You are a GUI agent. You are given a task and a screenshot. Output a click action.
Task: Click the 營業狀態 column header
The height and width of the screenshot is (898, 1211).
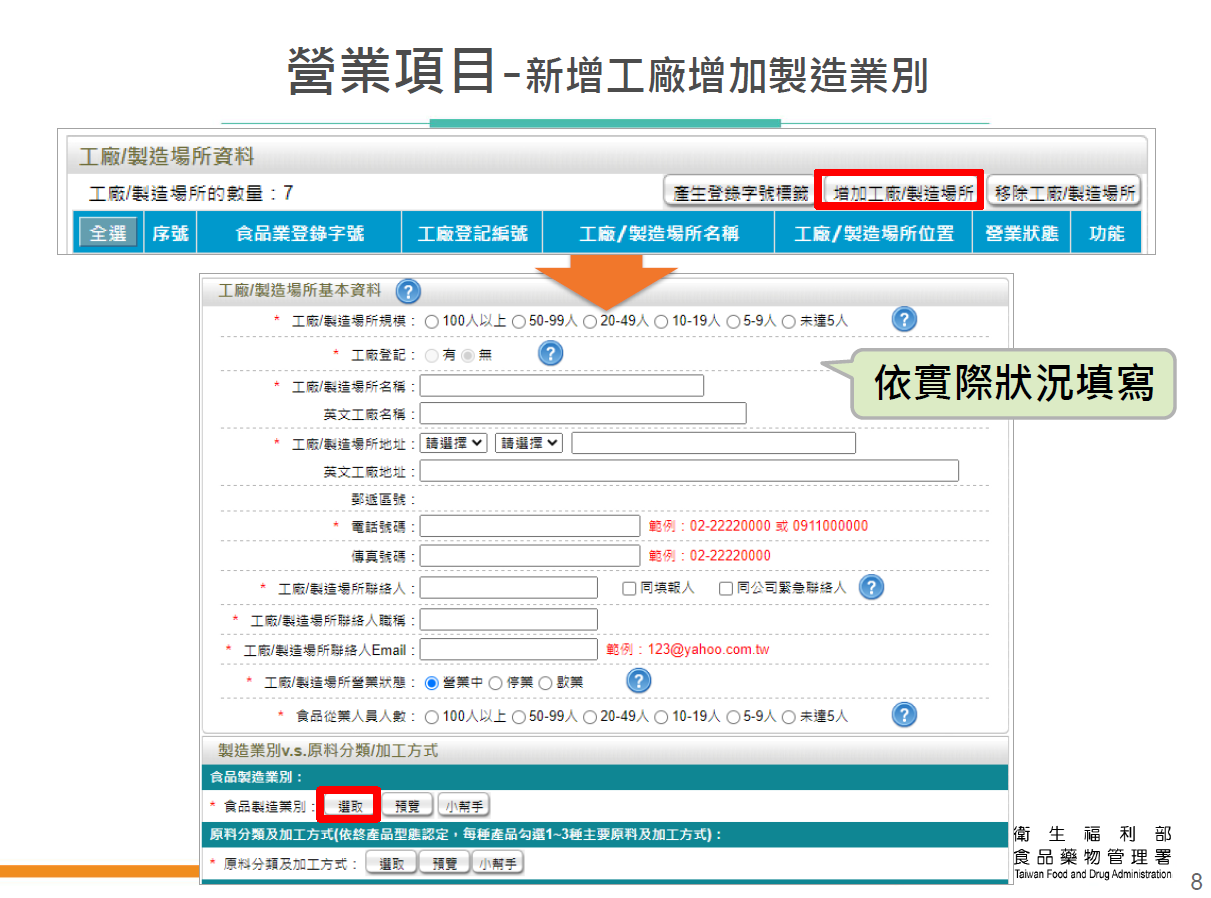tap(1022, 234)
